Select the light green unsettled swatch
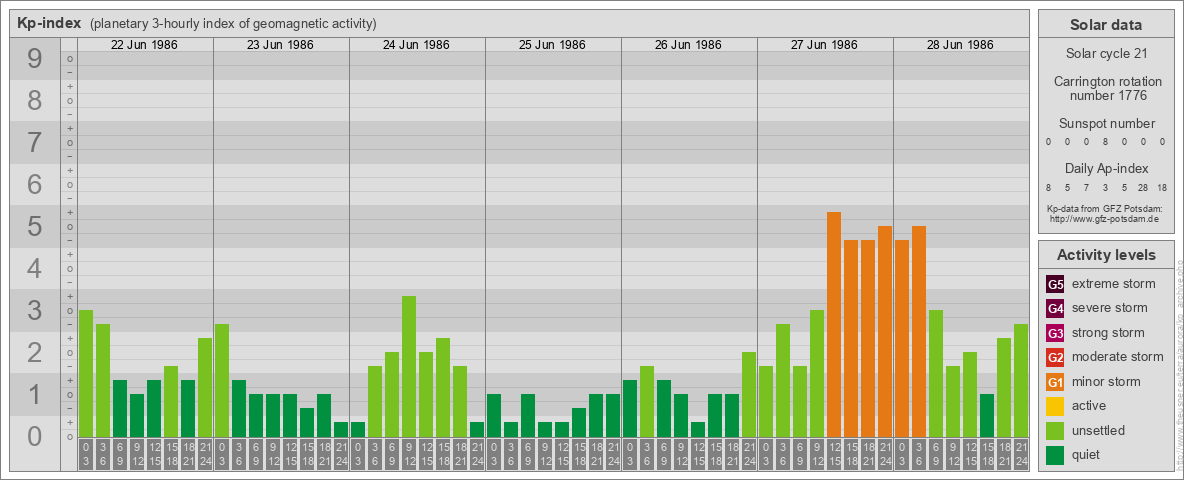This screenshot has width=1184, height=480. 1055,430
